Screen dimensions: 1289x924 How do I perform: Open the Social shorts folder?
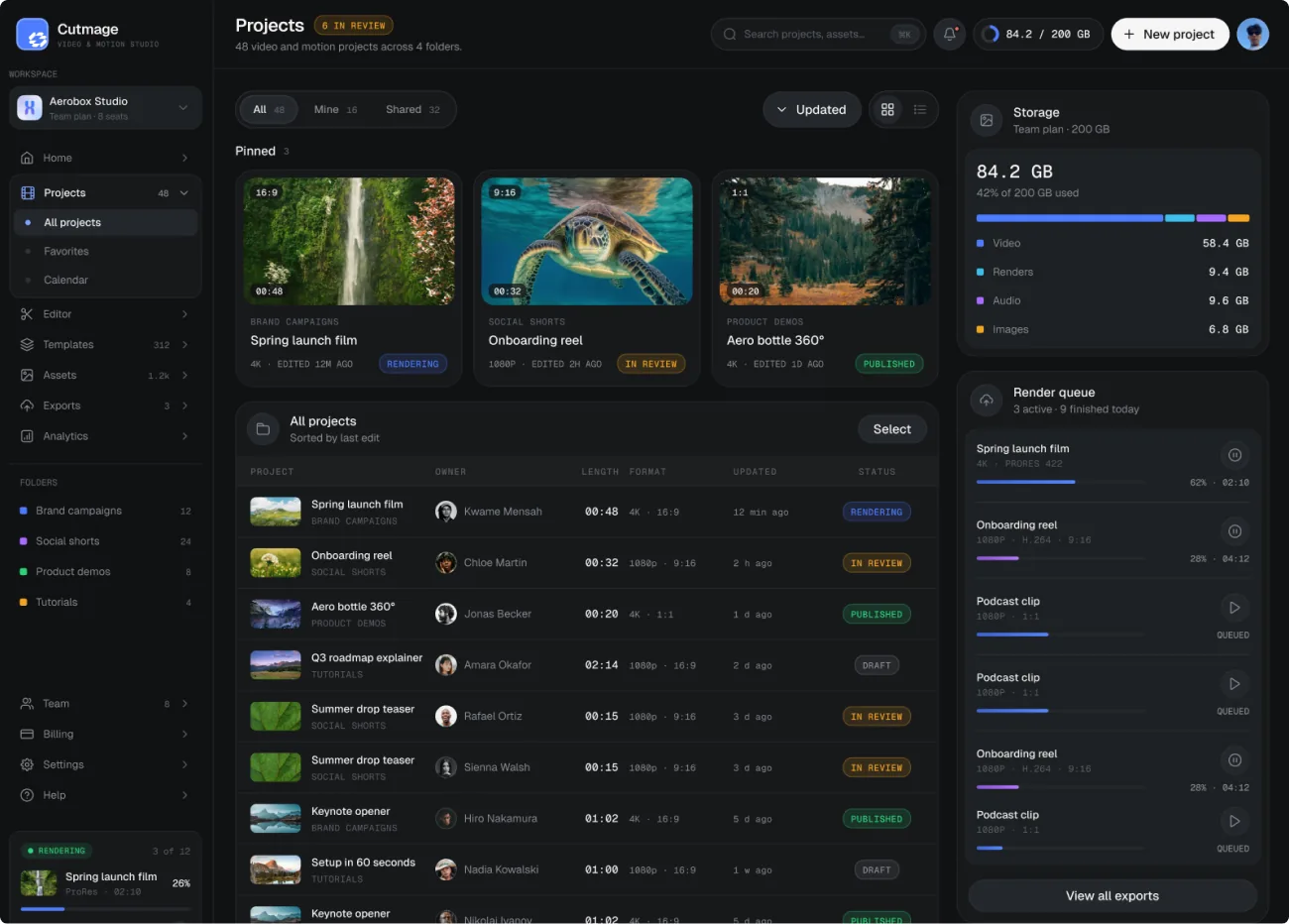[x=105, y=541]
